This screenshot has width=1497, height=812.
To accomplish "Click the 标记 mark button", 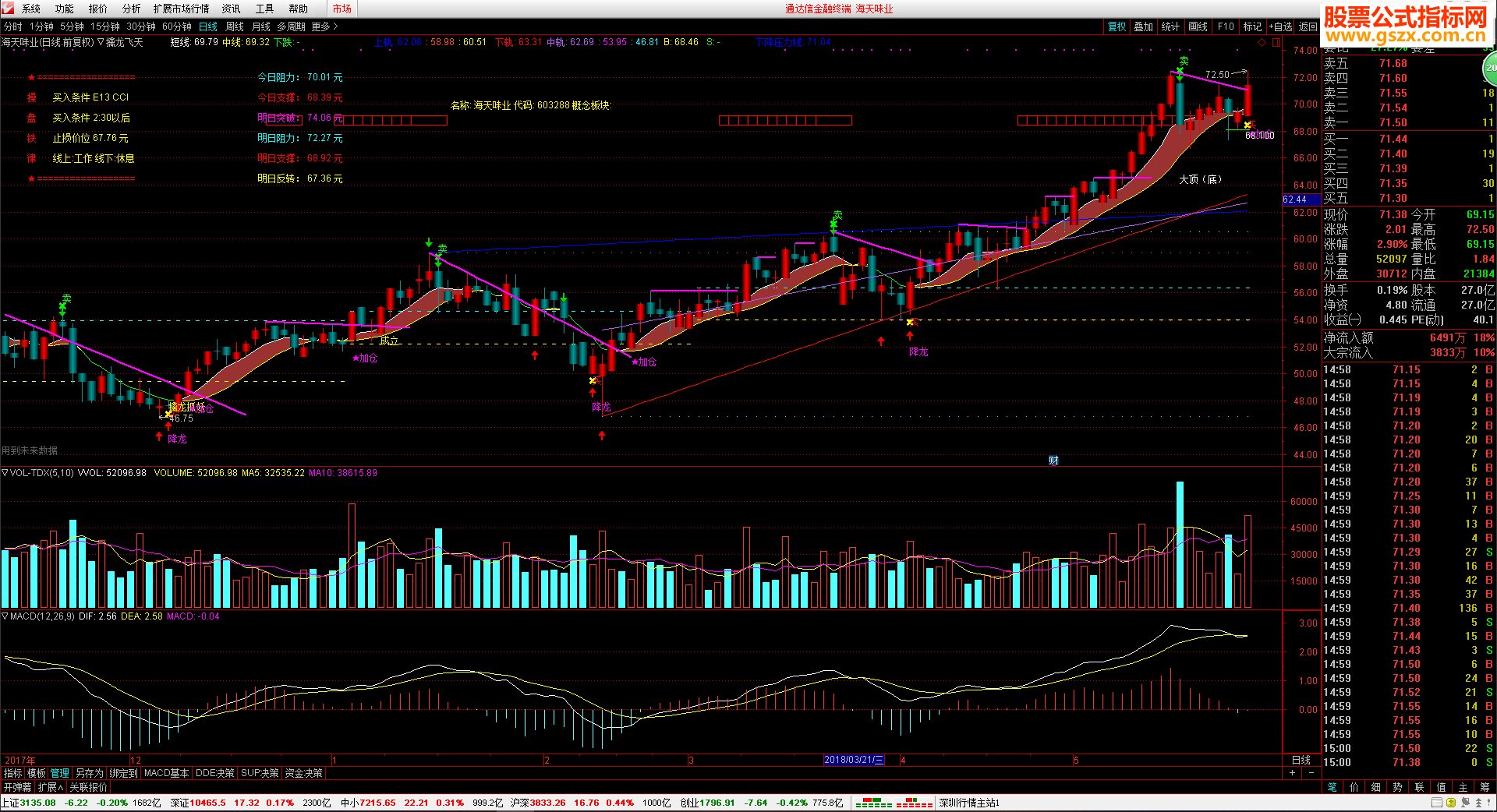I will [1252, 26].
